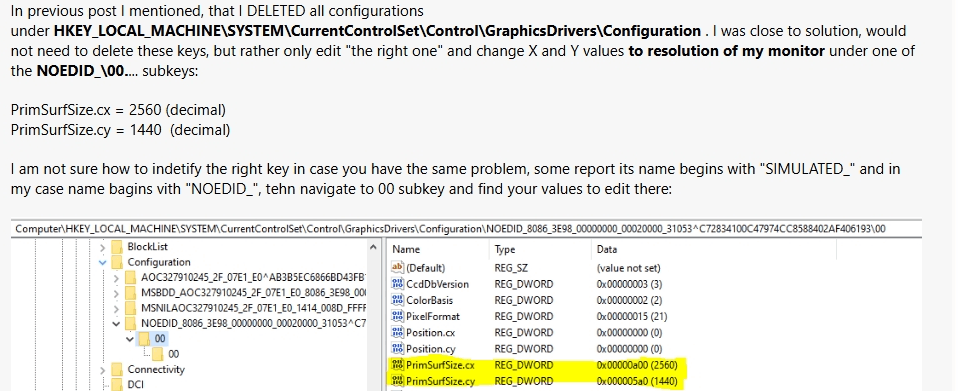Click the PrimSurfSize.cx DWORD icon
The width and height of the screenshot is (960, 391).
click(397, 365)
